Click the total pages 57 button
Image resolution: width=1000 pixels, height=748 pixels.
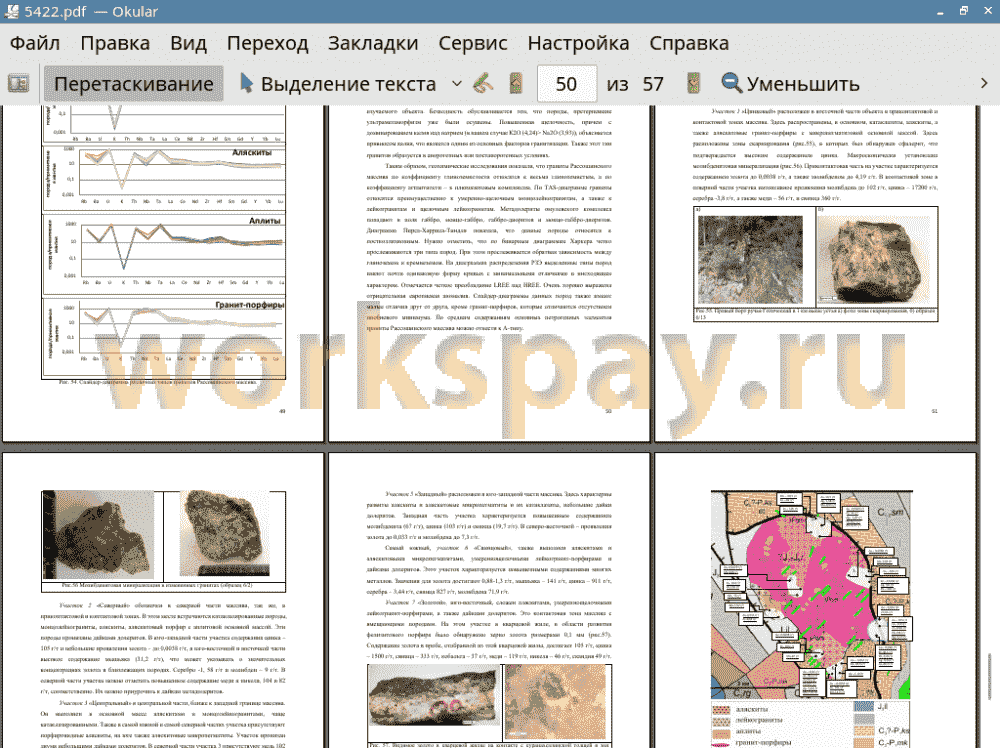tap(652, 84)
